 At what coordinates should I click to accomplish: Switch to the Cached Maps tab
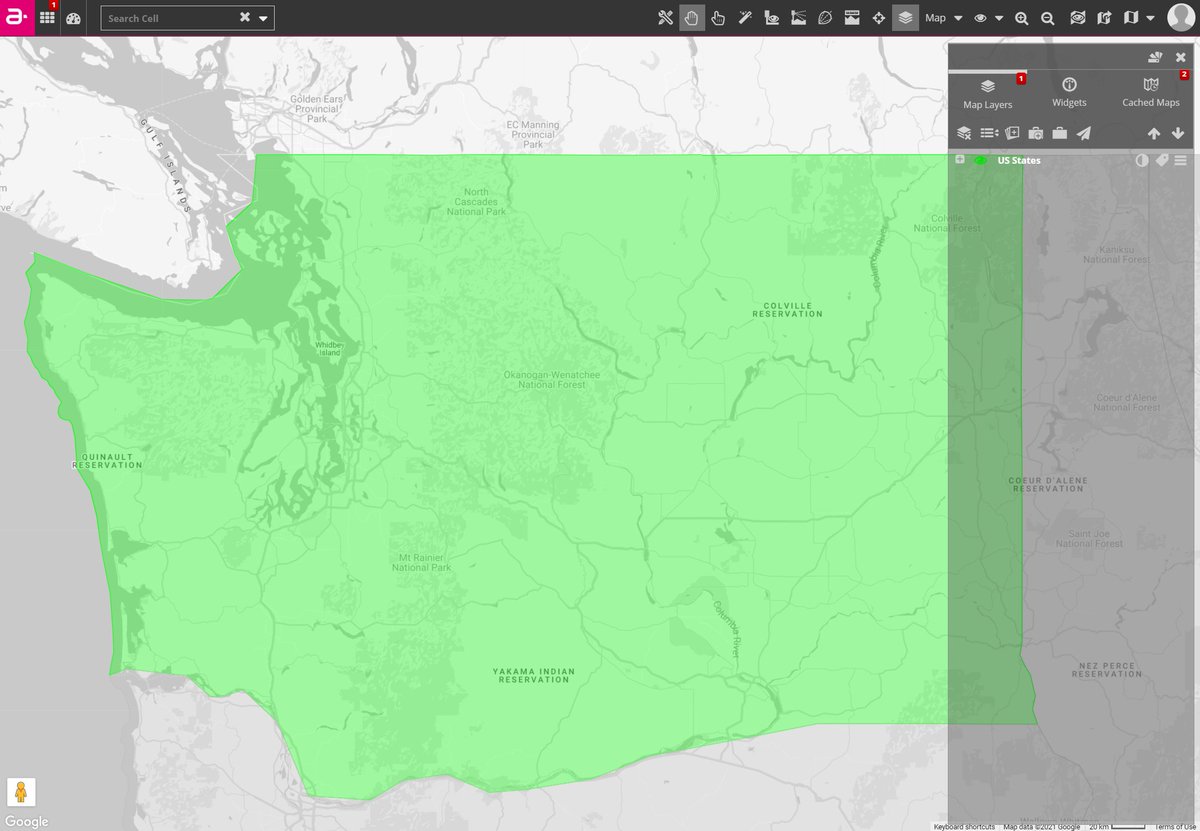point(1151,93)
